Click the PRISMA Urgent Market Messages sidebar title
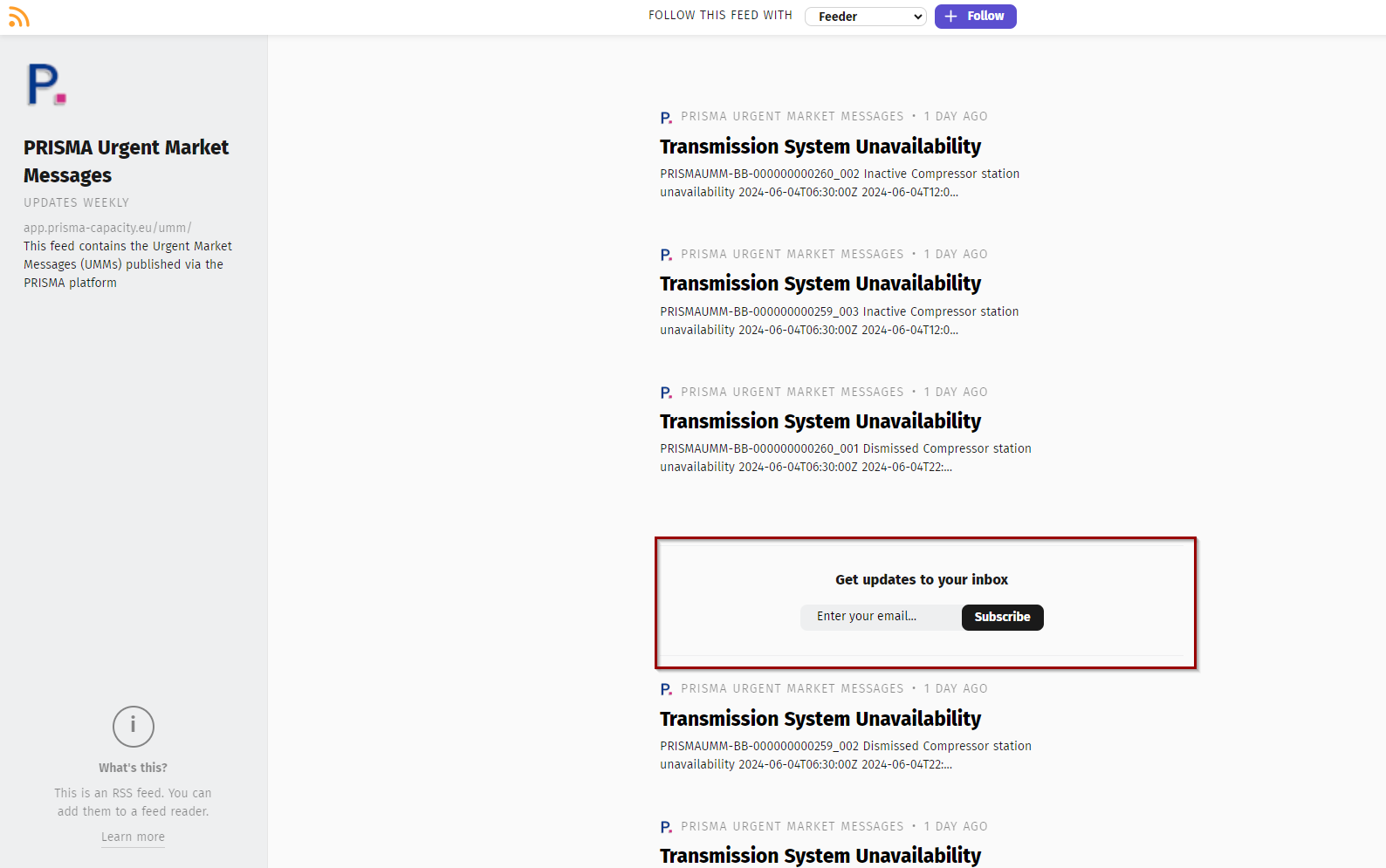 coord(126,161)
